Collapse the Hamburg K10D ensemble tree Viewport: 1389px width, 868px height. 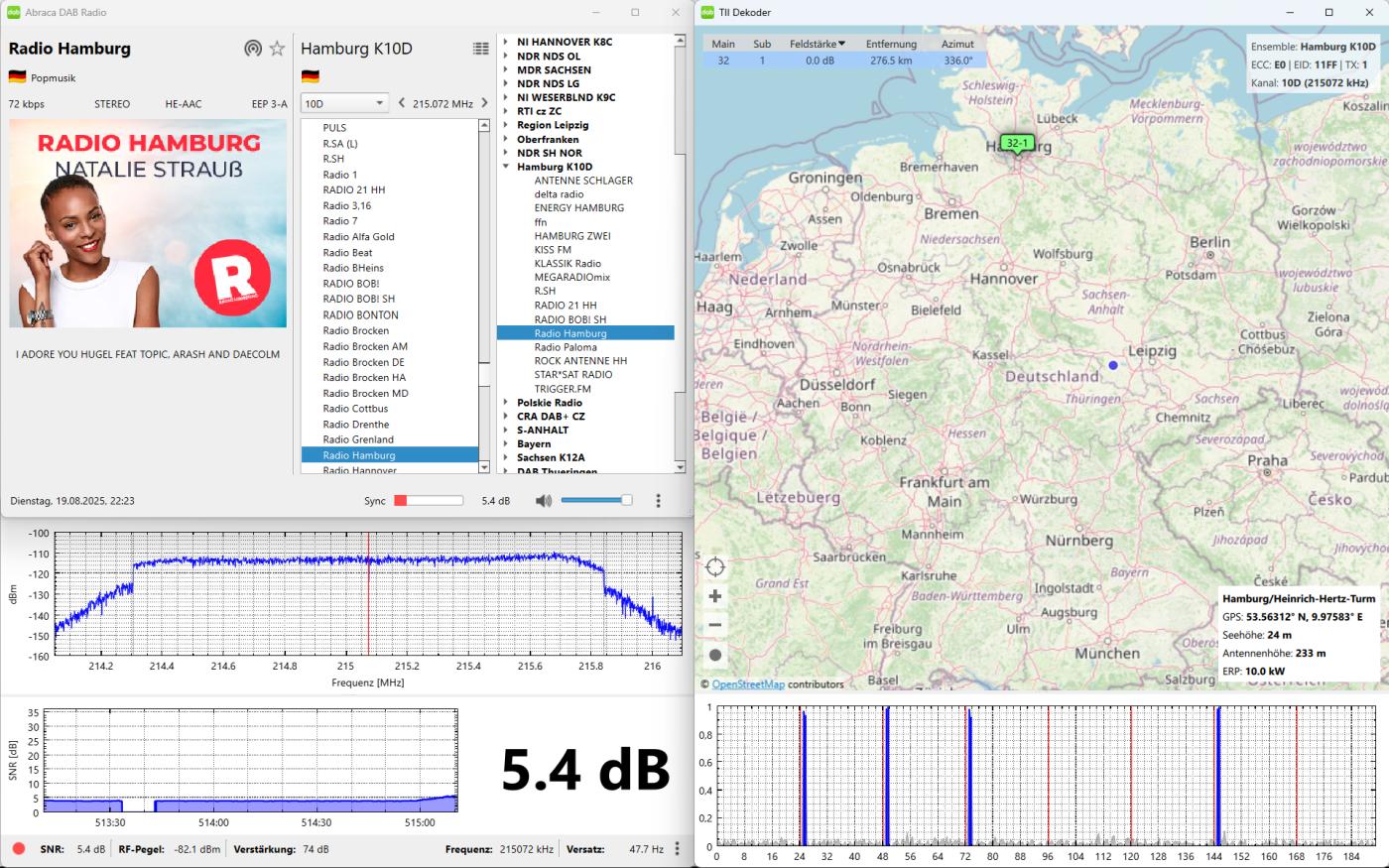point(505,167)
